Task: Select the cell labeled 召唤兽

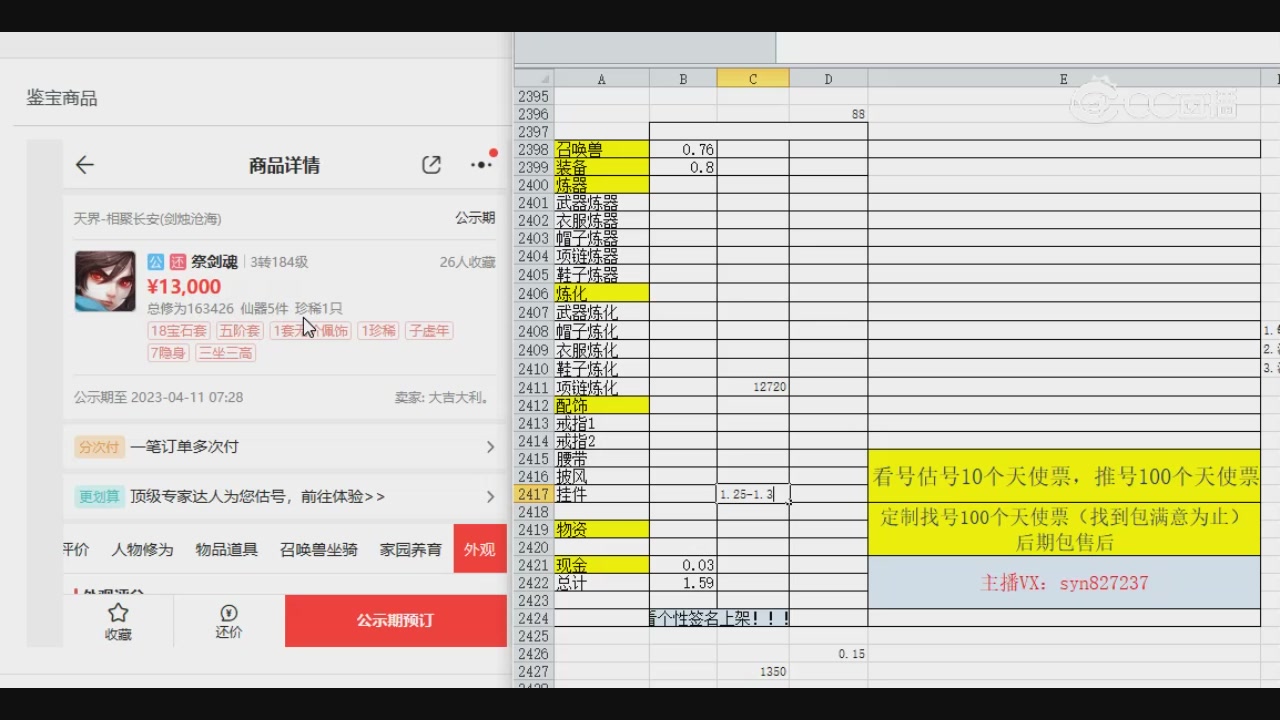Action: point(602,150)
